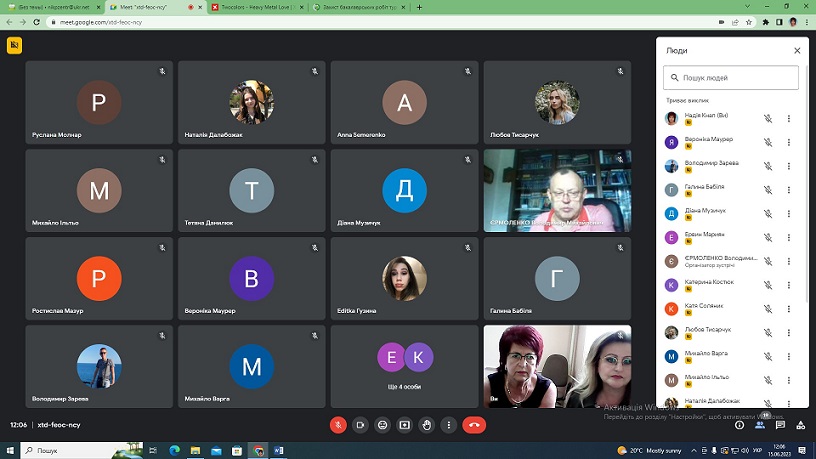Click muted mic icon next to Володимир Зарева
The image size is (816, 459).
(x=768, y=166)
